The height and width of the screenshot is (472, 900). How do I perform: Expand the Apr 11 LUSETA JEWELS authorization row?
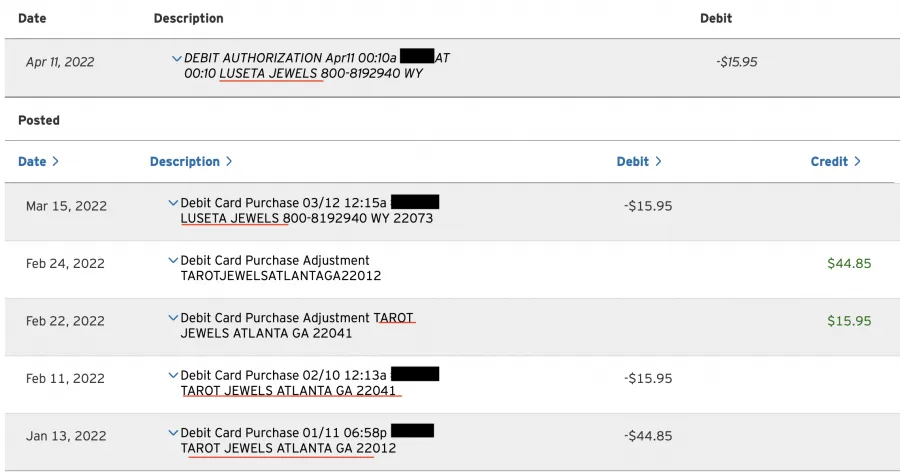176,59
